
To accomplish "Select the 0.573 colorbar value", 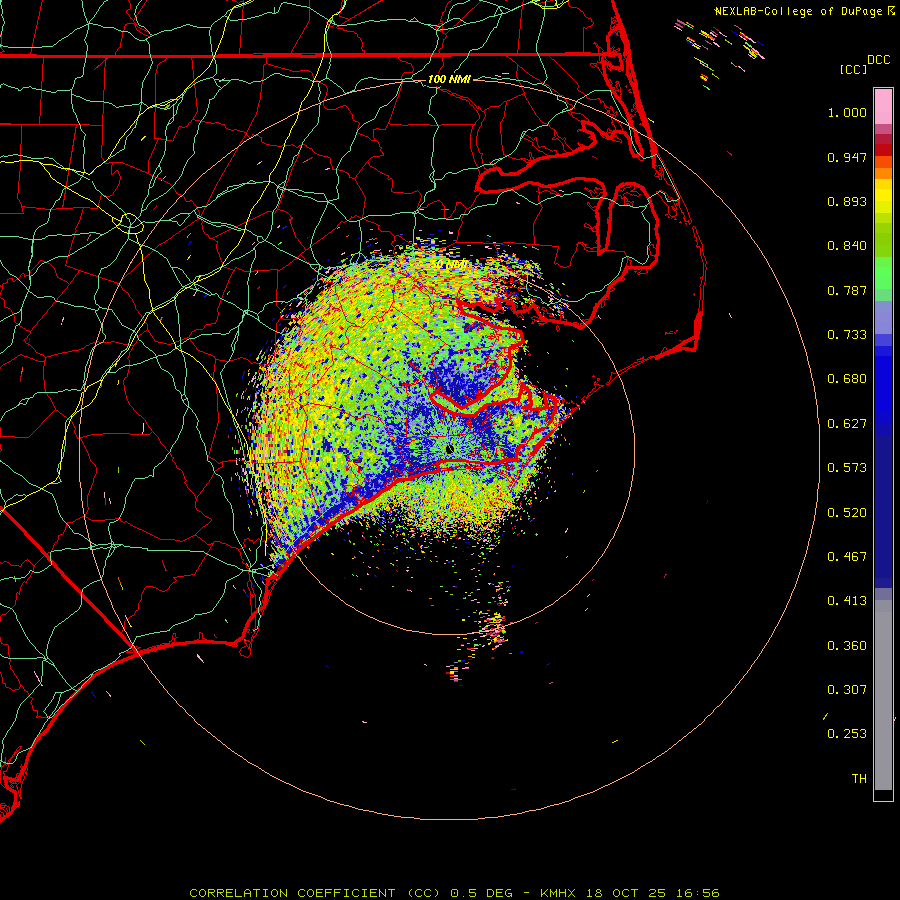I will pos(847,468).
